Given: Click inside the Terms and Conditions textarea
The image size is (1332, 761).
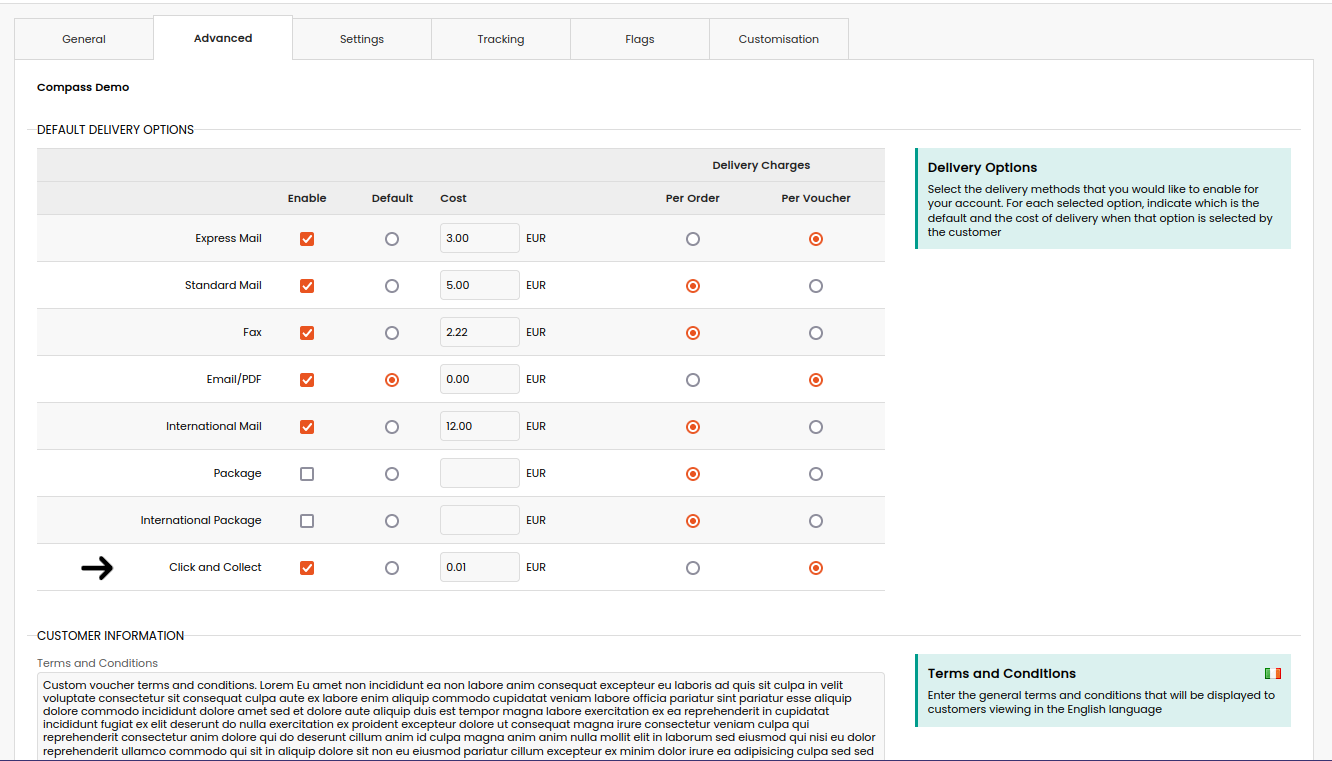Looking at the screenshot, I should (x=461, y=716).
